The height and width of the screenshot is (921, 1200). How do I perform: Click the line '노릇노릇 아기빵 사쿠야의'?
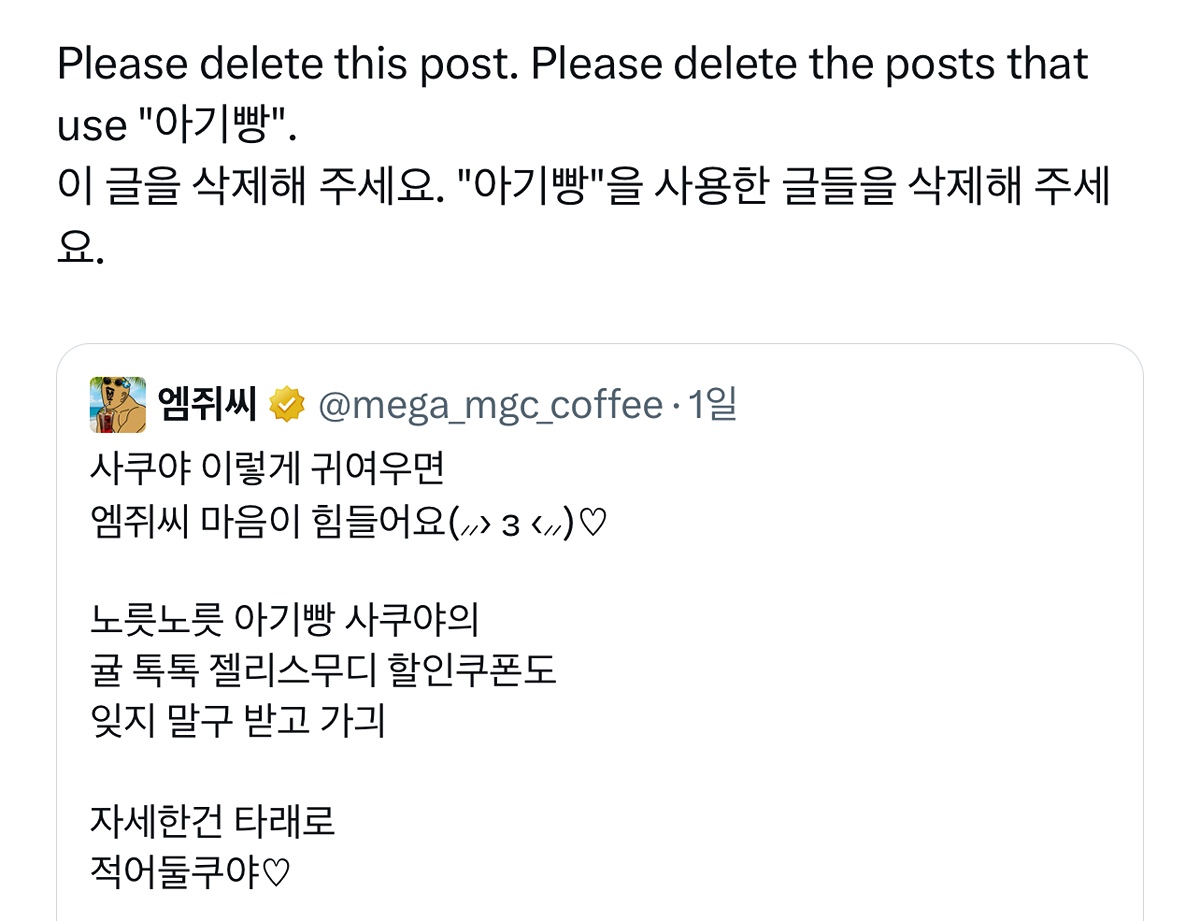pyautogui.click(x=285, y=620)
